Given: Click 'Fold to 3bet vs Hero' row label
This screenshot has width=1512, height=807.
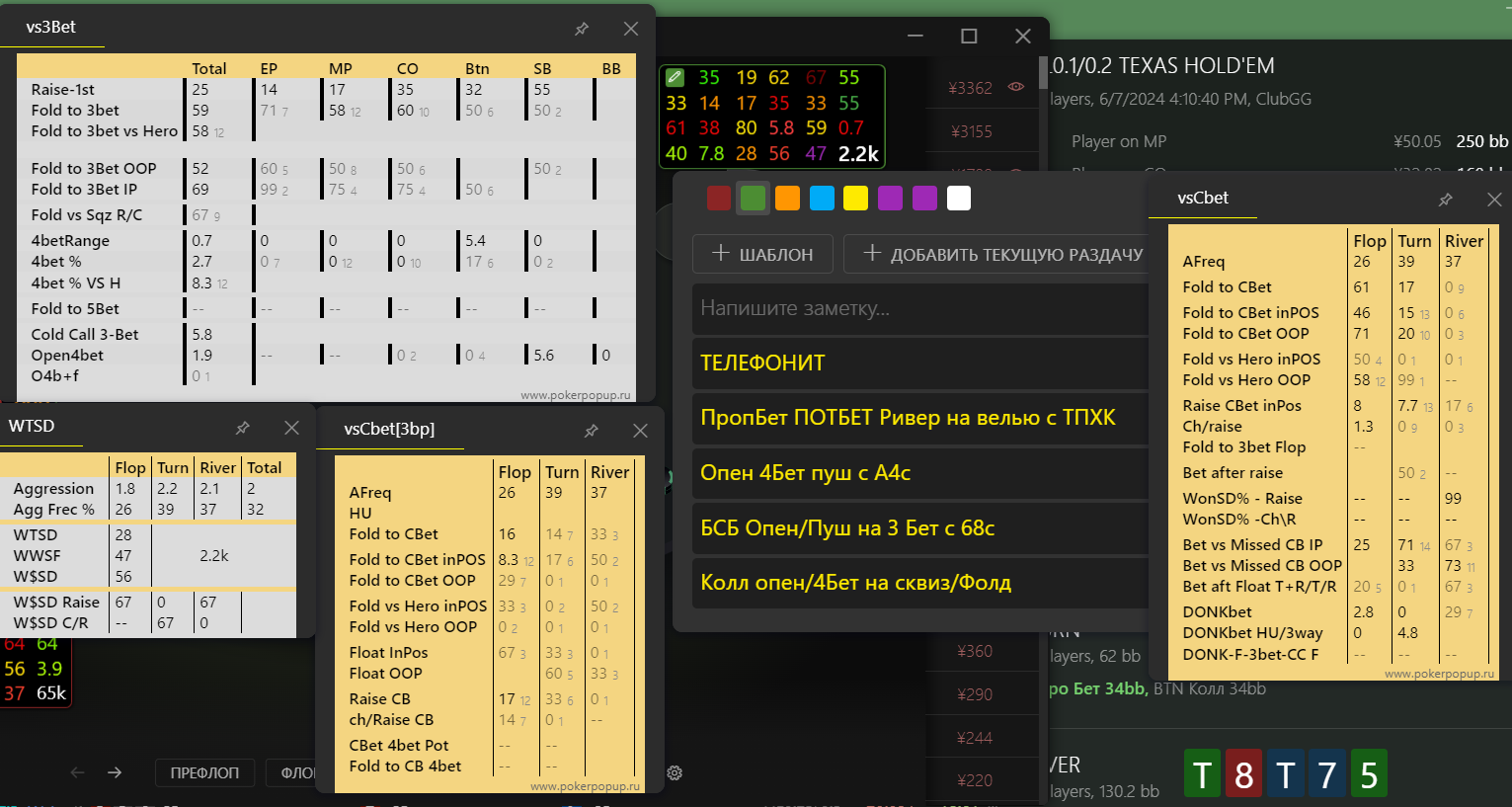Looking at the screenshot, I should pos(104,131).
